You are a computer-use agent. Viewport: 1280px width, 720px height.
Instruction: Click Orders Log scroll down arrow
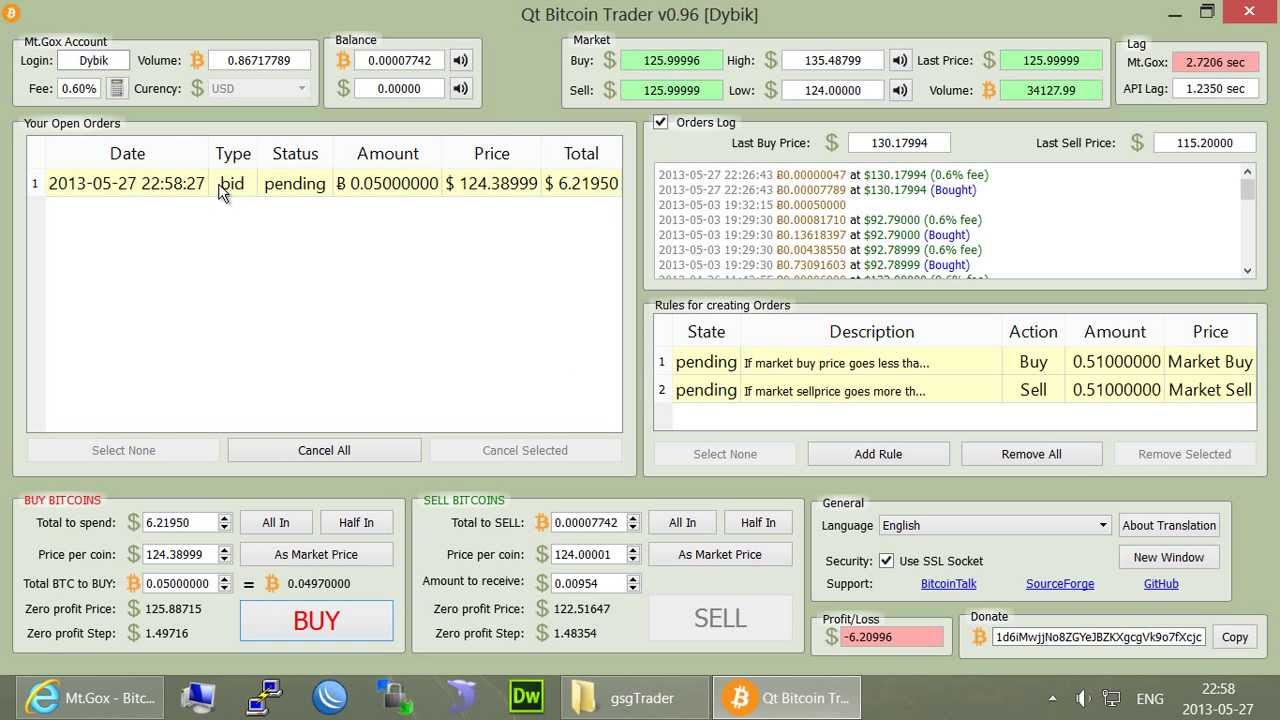pyautogui.click(x=1247, y=270)
